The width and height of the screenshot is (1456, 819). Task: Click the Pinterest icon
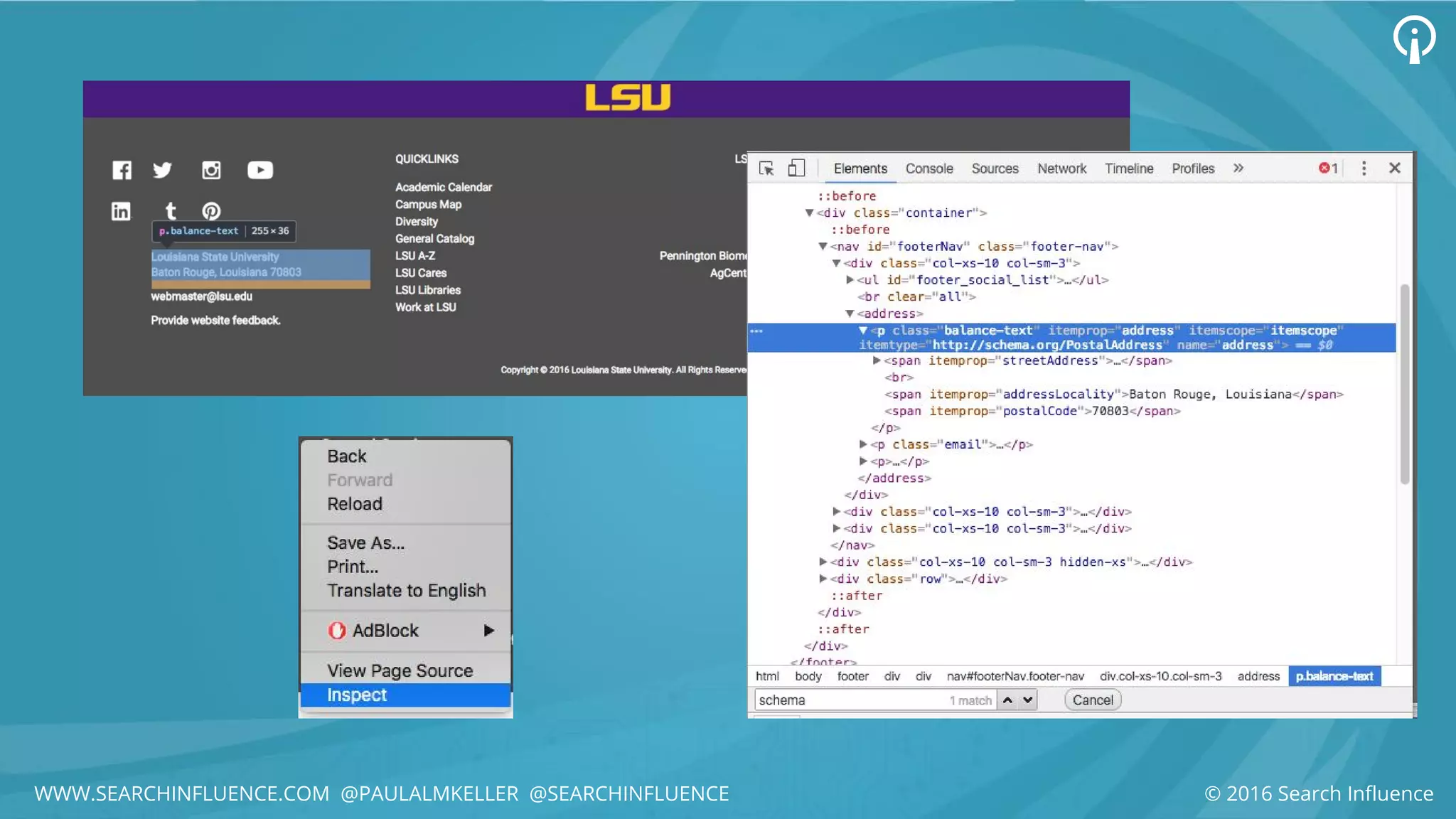coord(211,211)
